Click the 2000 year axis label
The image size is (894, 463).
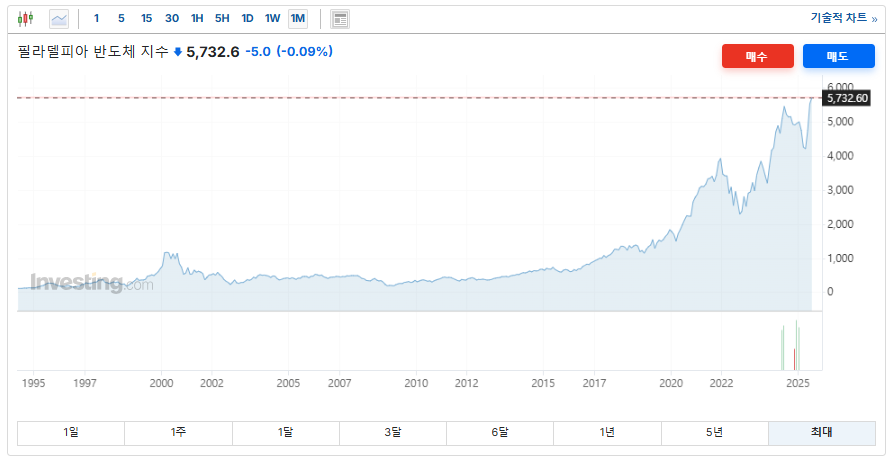pyautogui.click(x=161, y=383)
